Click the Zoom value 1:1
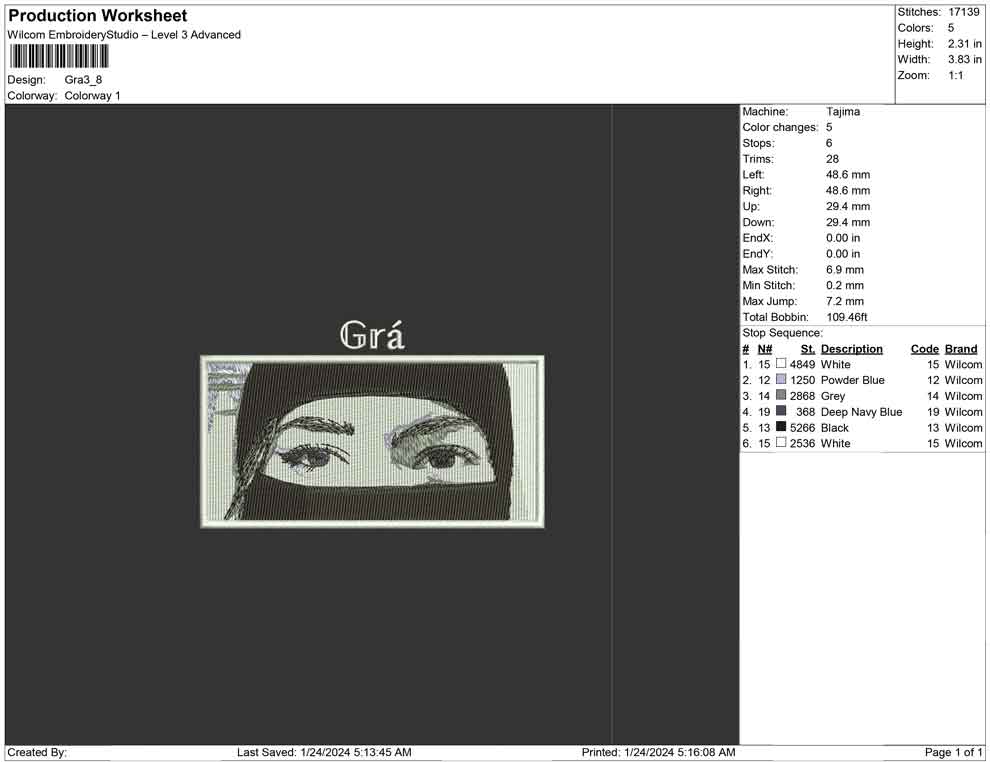The width and height of the screenshot is (990, 762). (x=956, y=75)
